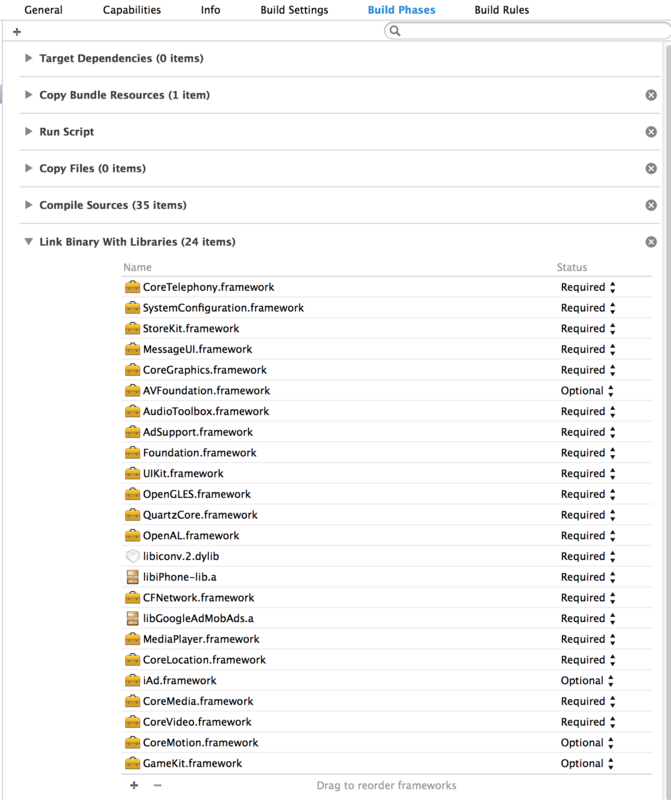Screen dimensions: 671x800
Task: Open OpenAL.framework status popup
Action: pos(588,535)
